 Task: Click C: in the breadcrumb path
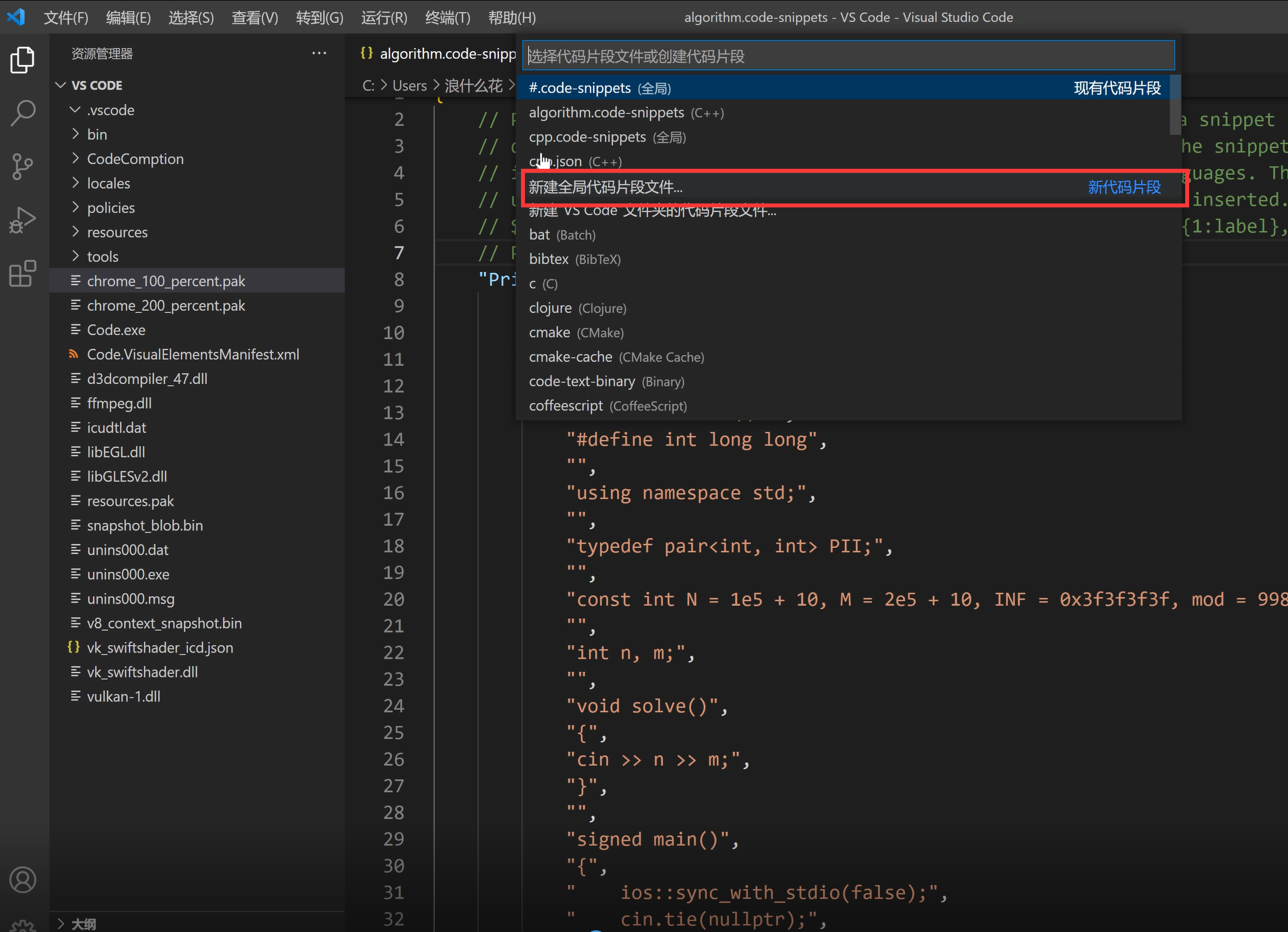coord(369,85)
